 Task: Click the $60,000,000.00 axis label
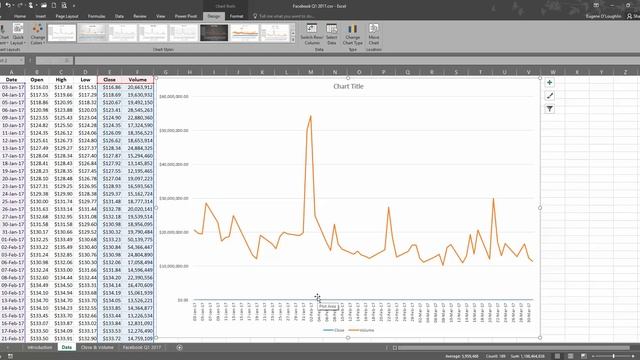point(174,97)
